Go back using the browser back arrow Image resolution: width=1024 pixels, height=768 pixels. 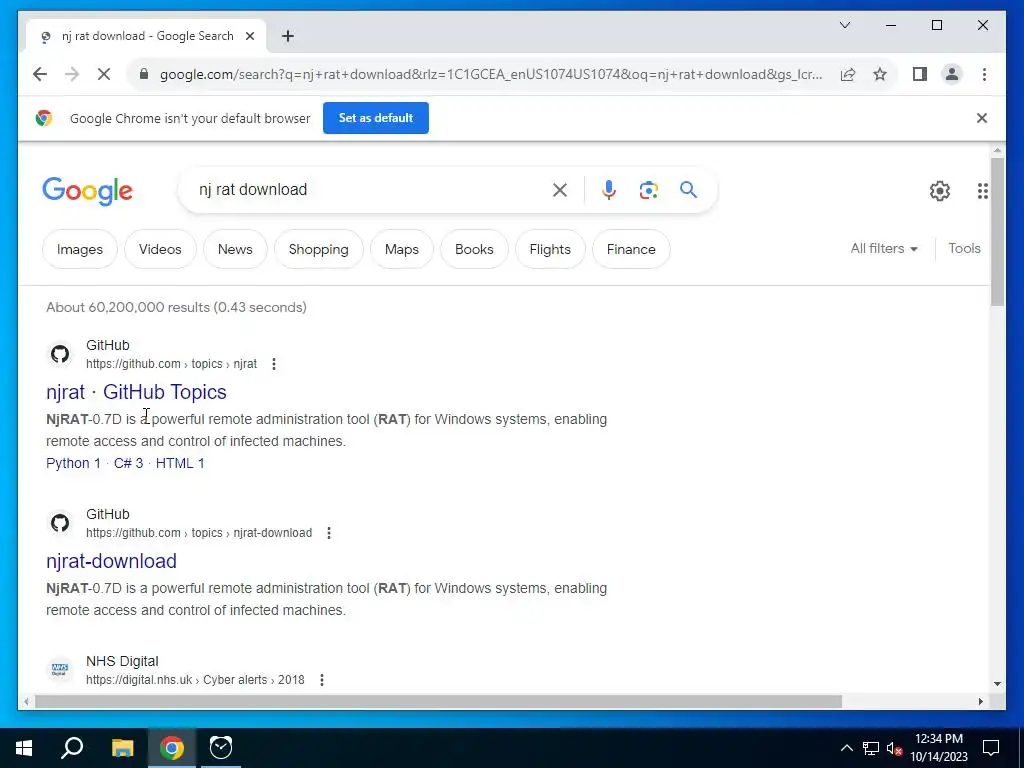coord(40,74)
